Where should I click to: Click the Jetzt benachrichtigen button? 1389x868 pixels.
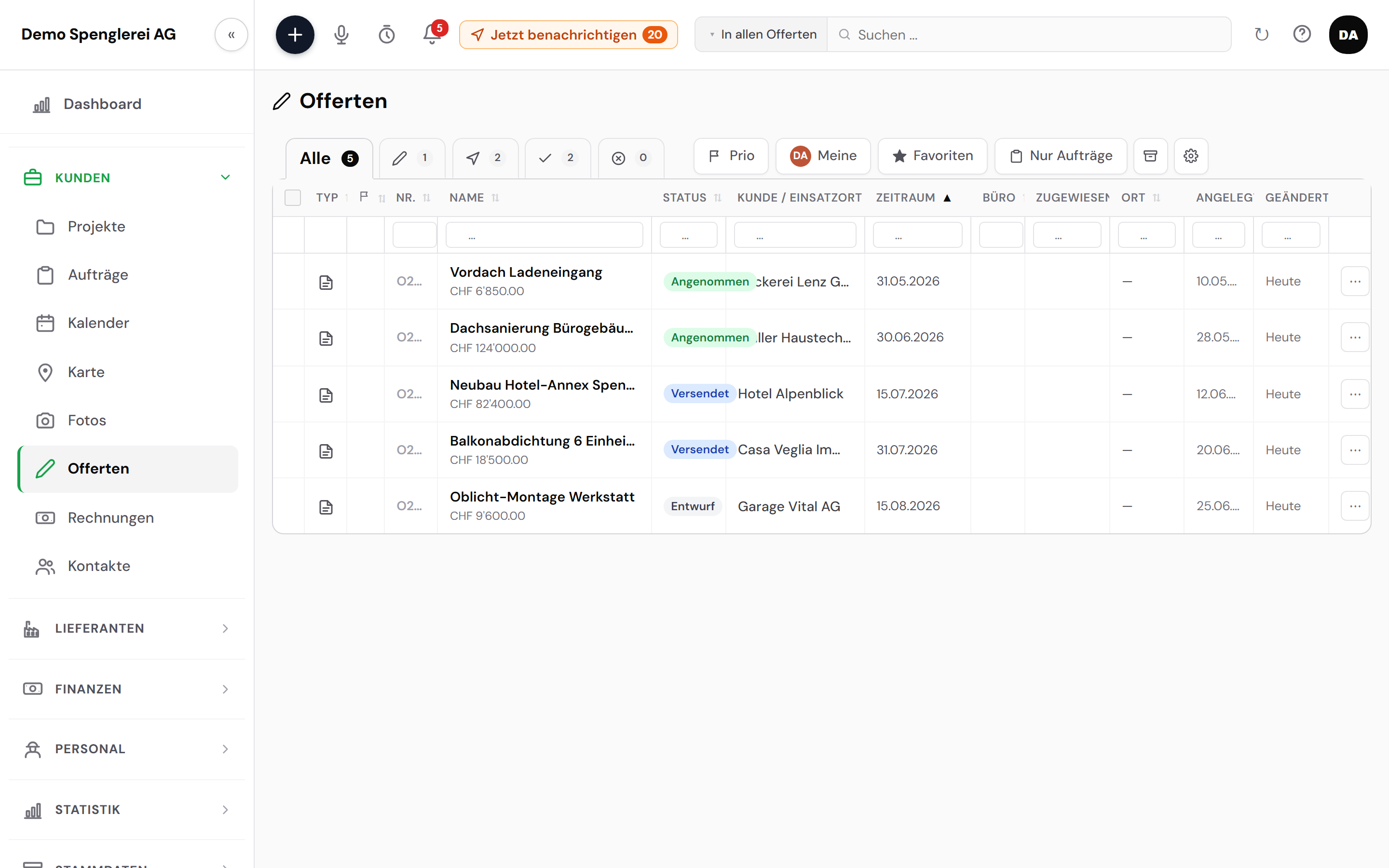(x=568, y=34)
